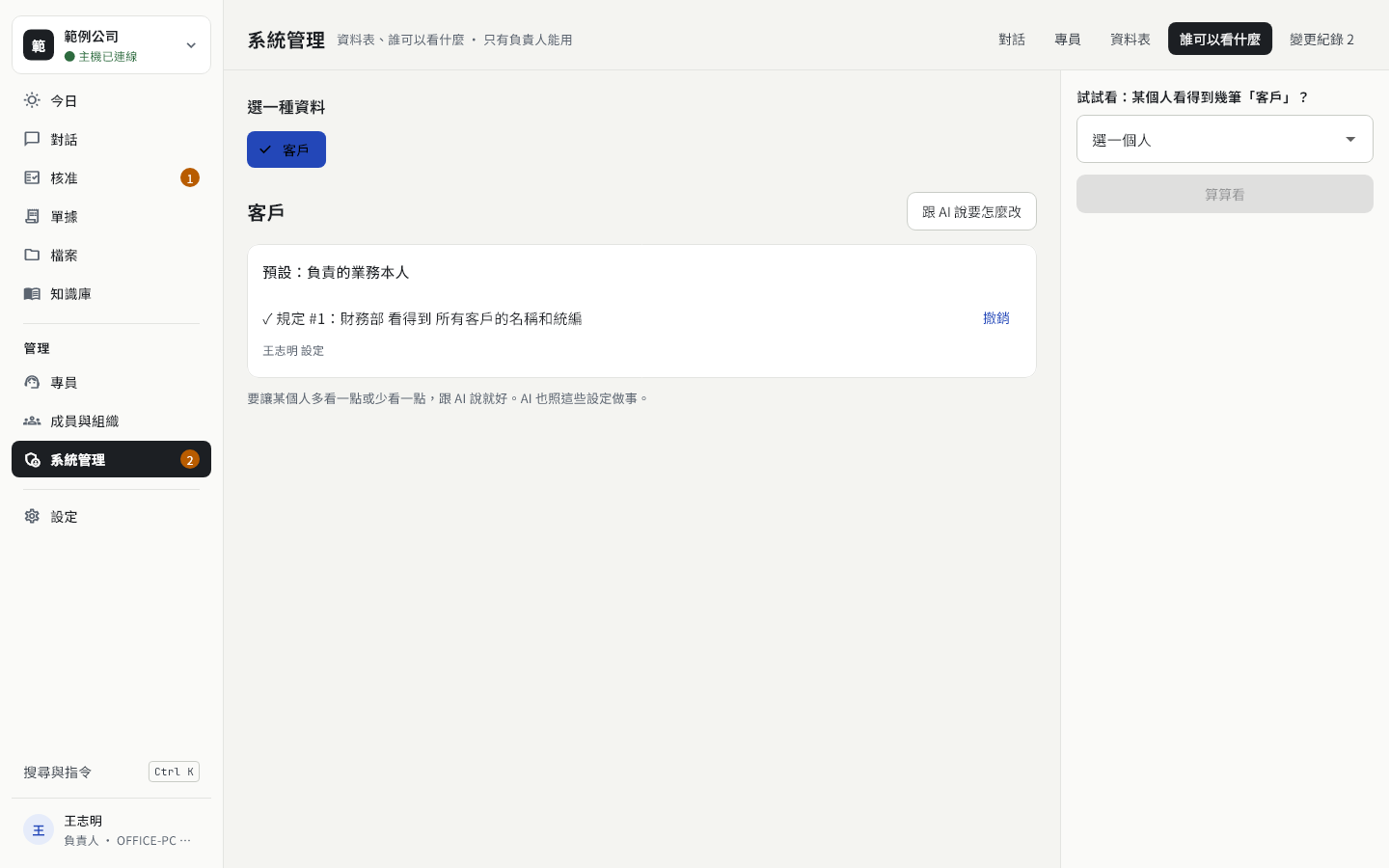This screenshot has width=1389, height=868.
Task: Click the 算算看 button
Action: pos(1225,194)
